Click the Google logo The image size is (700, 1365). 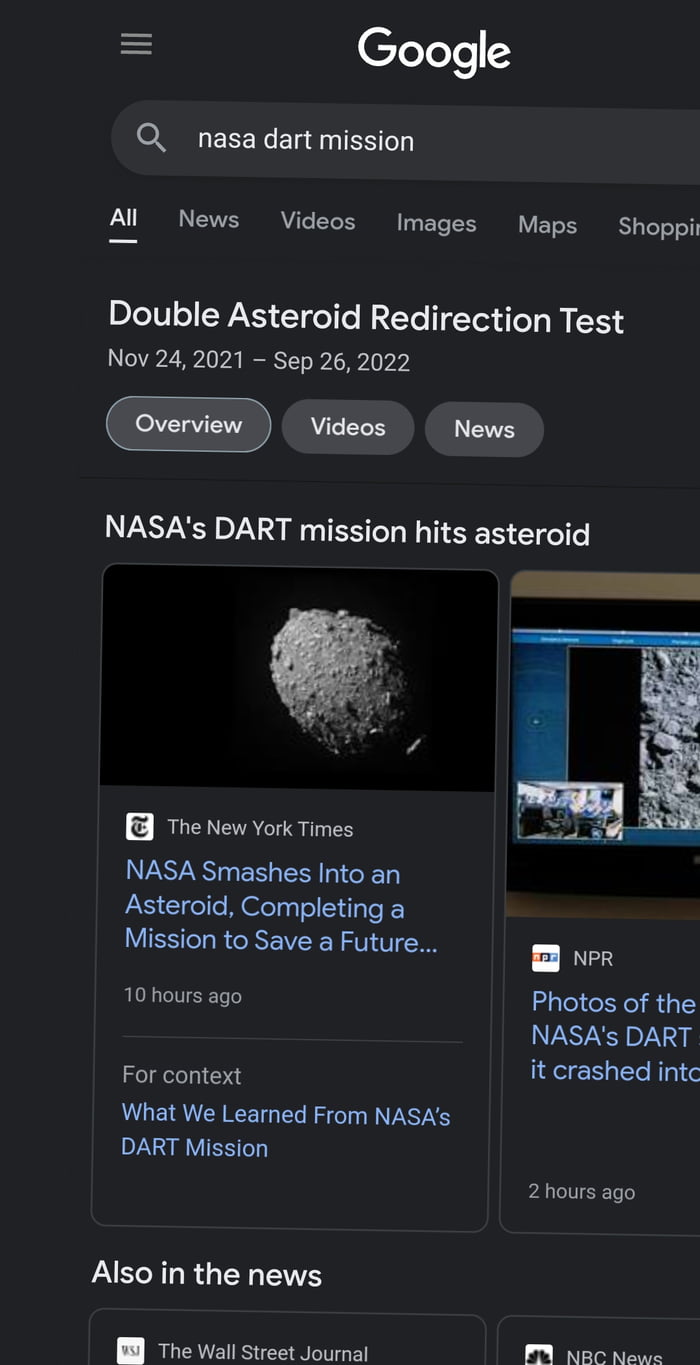pos(434,52)
